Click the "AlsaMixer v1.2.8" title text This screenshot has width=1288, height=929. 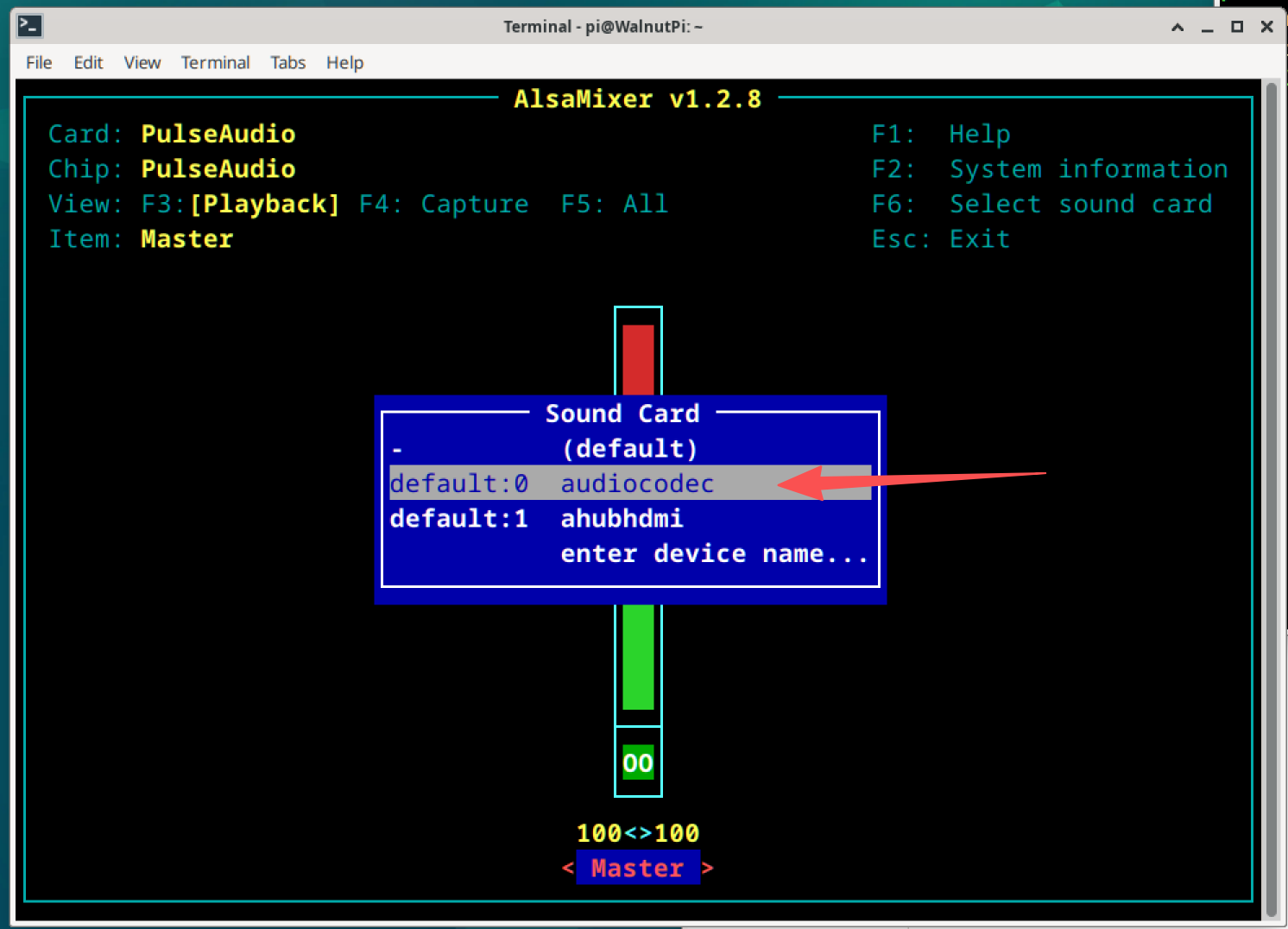point(638,98)
